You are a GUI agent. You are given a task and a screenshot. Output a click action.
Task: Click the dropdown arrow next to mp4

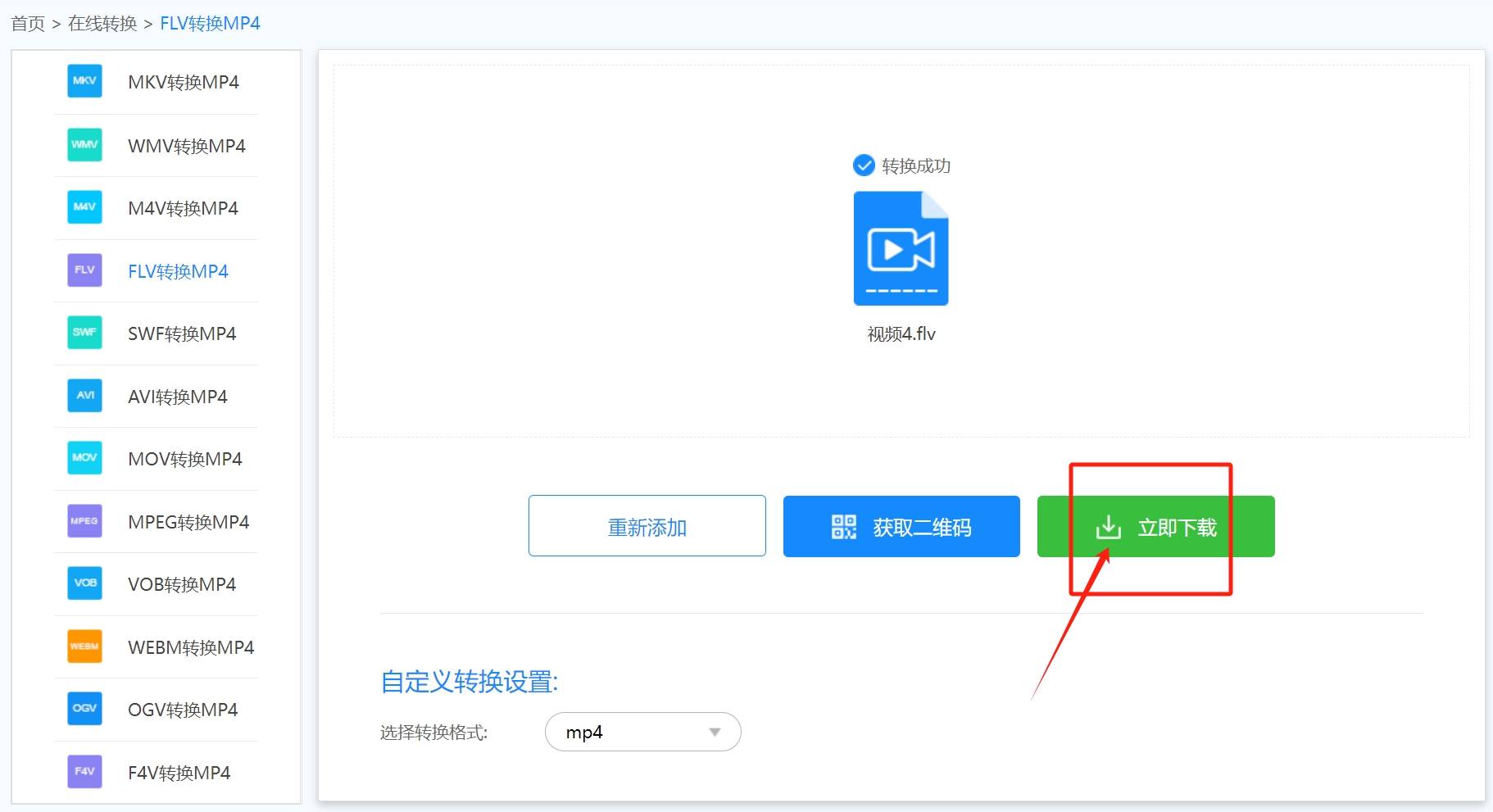click(x=712, y=732)
